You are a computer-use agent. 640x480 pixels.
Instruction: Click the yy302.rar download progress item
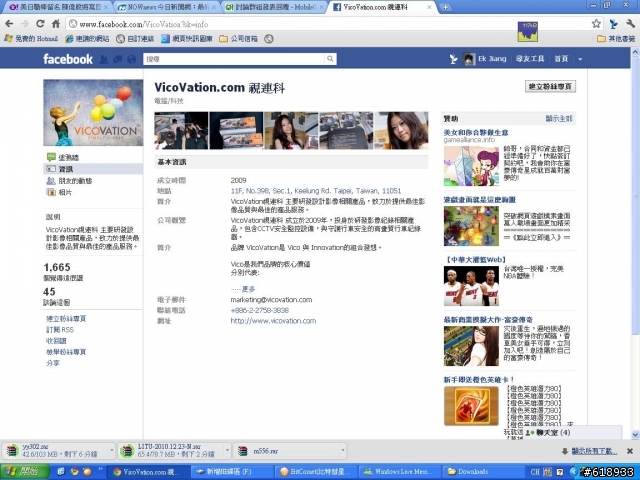(60, 451)
